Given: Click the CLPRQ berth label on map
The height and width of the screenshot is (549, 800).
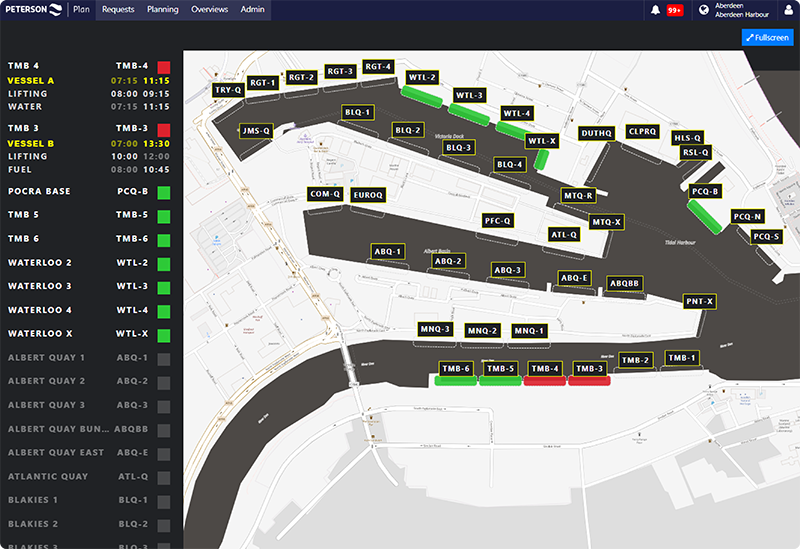Looking at the screenshot, I should click(642, 132).
